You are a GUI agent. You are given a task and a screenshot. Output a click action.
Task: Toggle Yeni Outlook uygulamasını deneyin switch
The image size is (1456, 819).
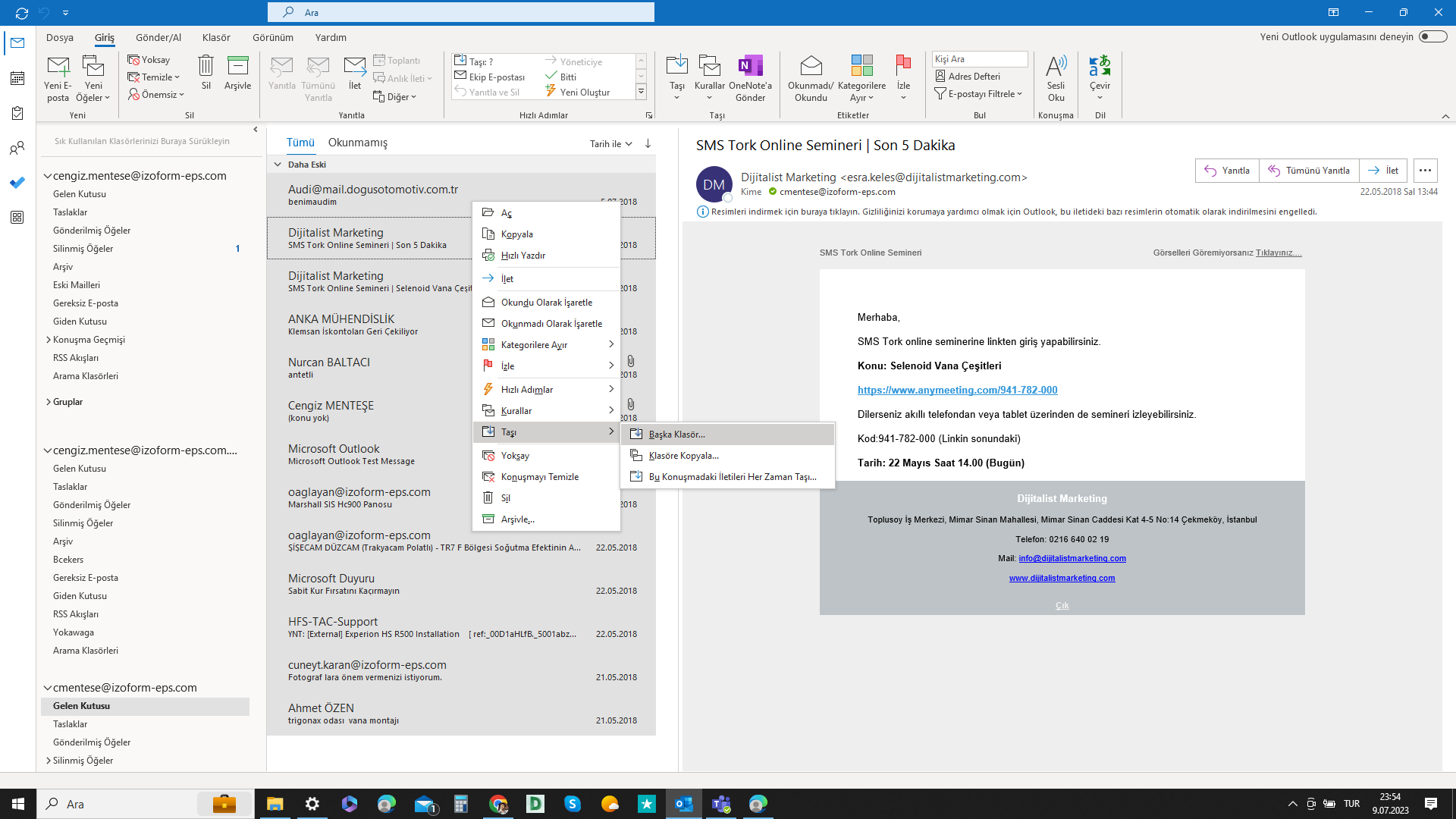coord(1433,36)
